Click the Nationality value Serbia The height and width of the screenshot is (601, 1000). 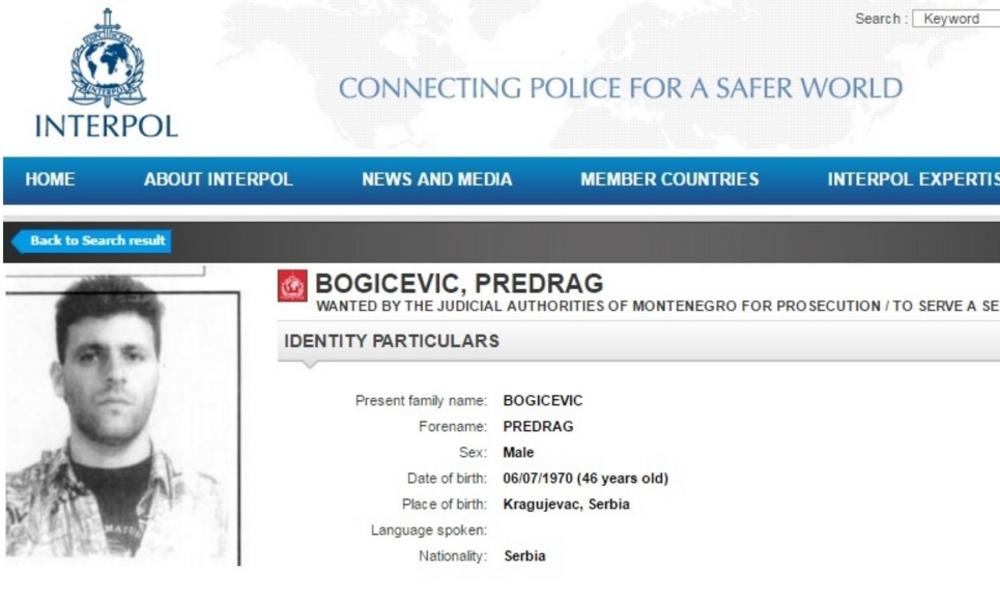pos(524,556)
